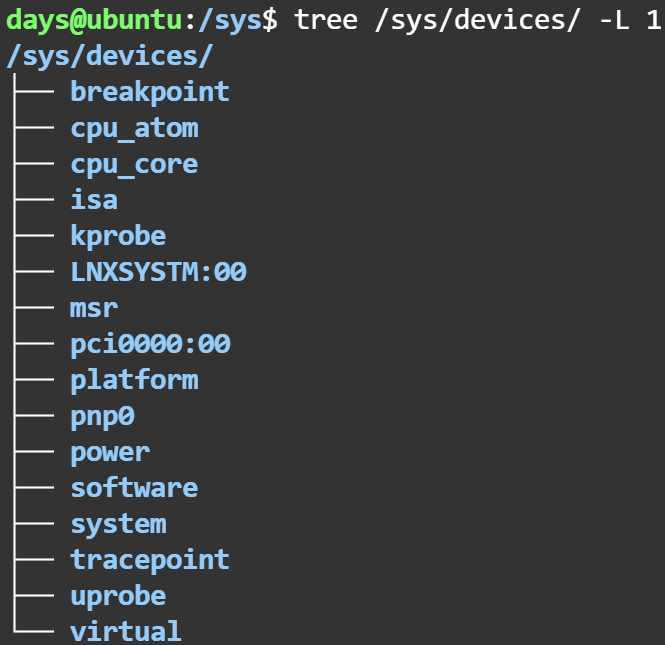This screenshot has height=645, width=665.
Task: Select the cpu_atom directory name
Action: coord(134,128)
